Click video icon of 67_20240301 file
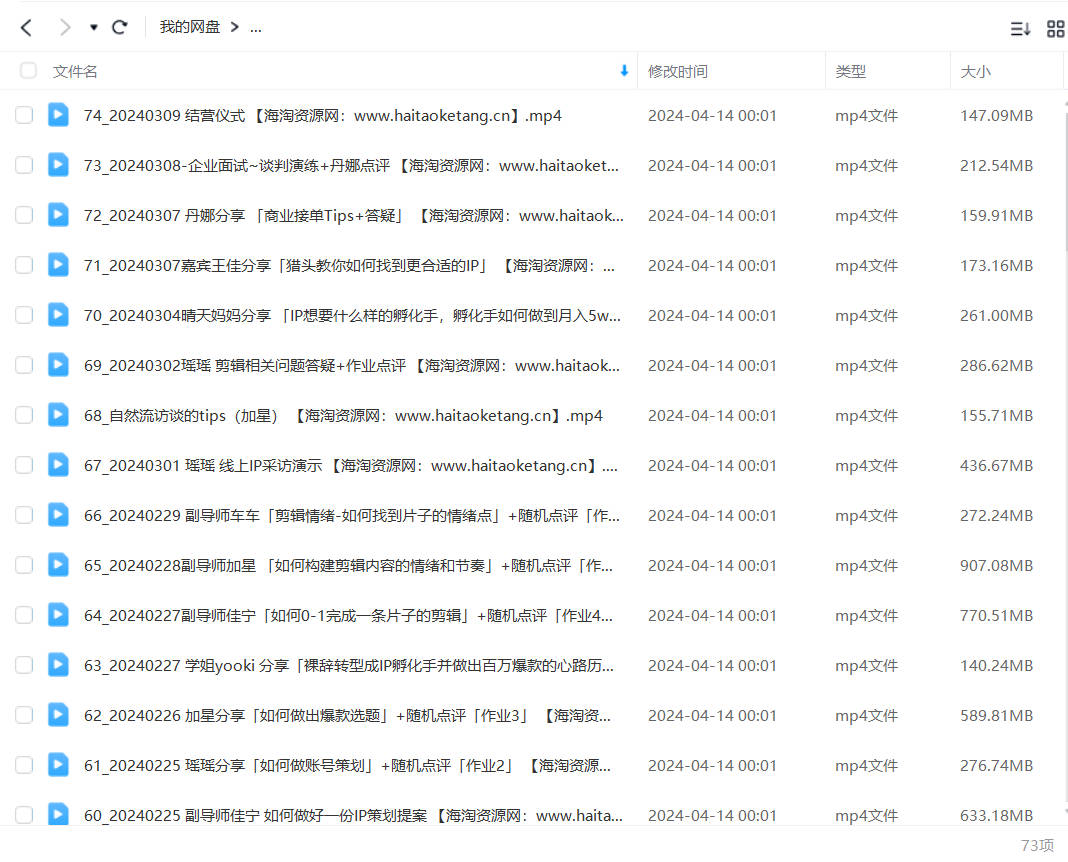The width and height of the screenshot is (1068, 862). tap(58, 464)
